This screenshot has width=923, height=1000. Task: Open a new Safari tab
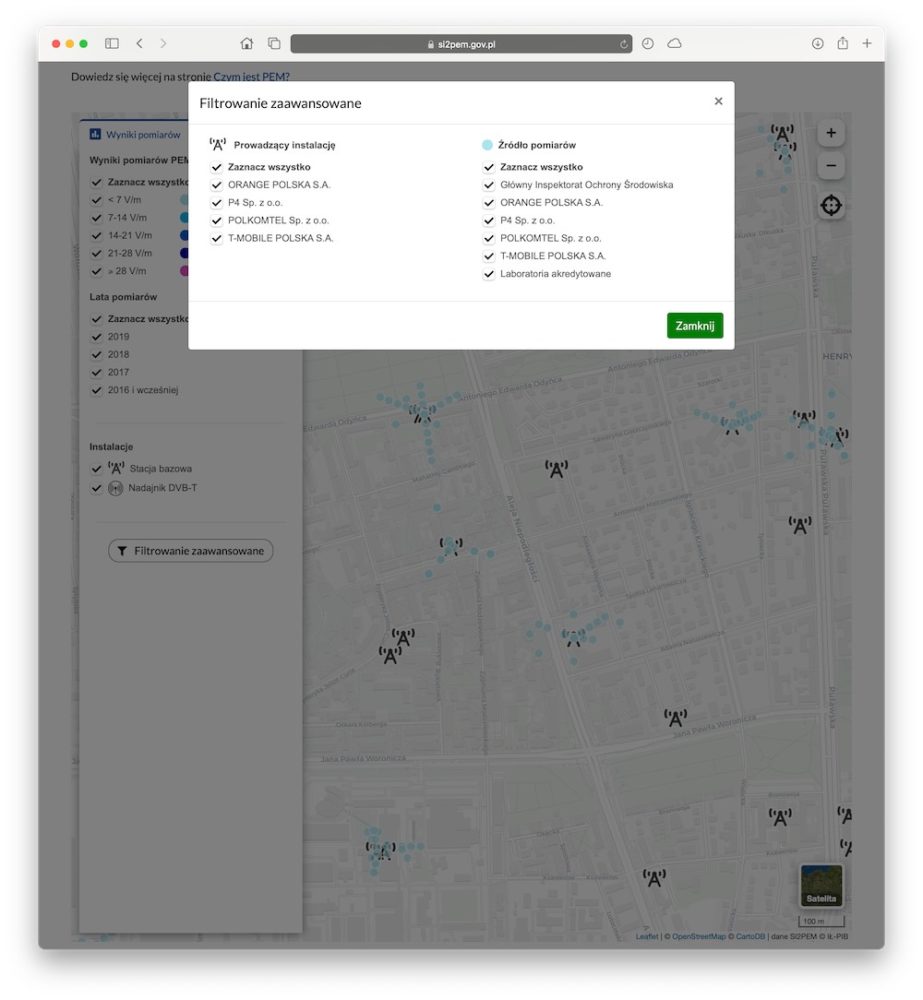[867, 43]
